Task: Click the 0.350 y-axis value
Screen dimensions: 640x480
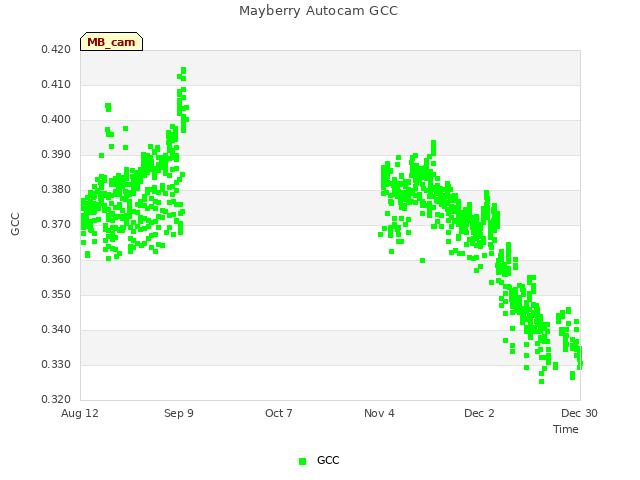Action: tap(56, 295)
